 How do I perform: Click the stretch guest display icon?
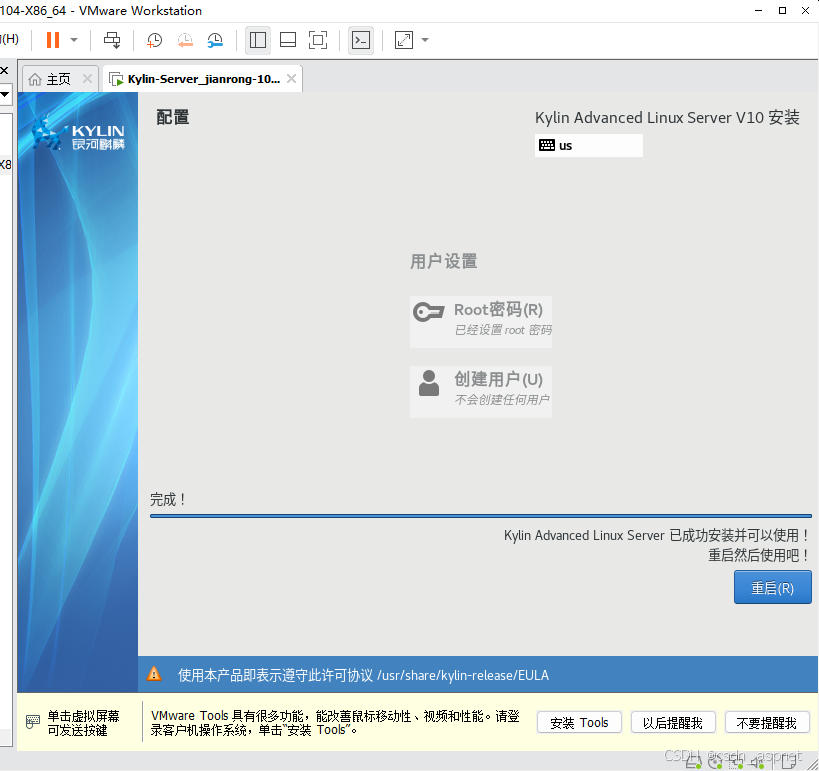coord(404,40)
